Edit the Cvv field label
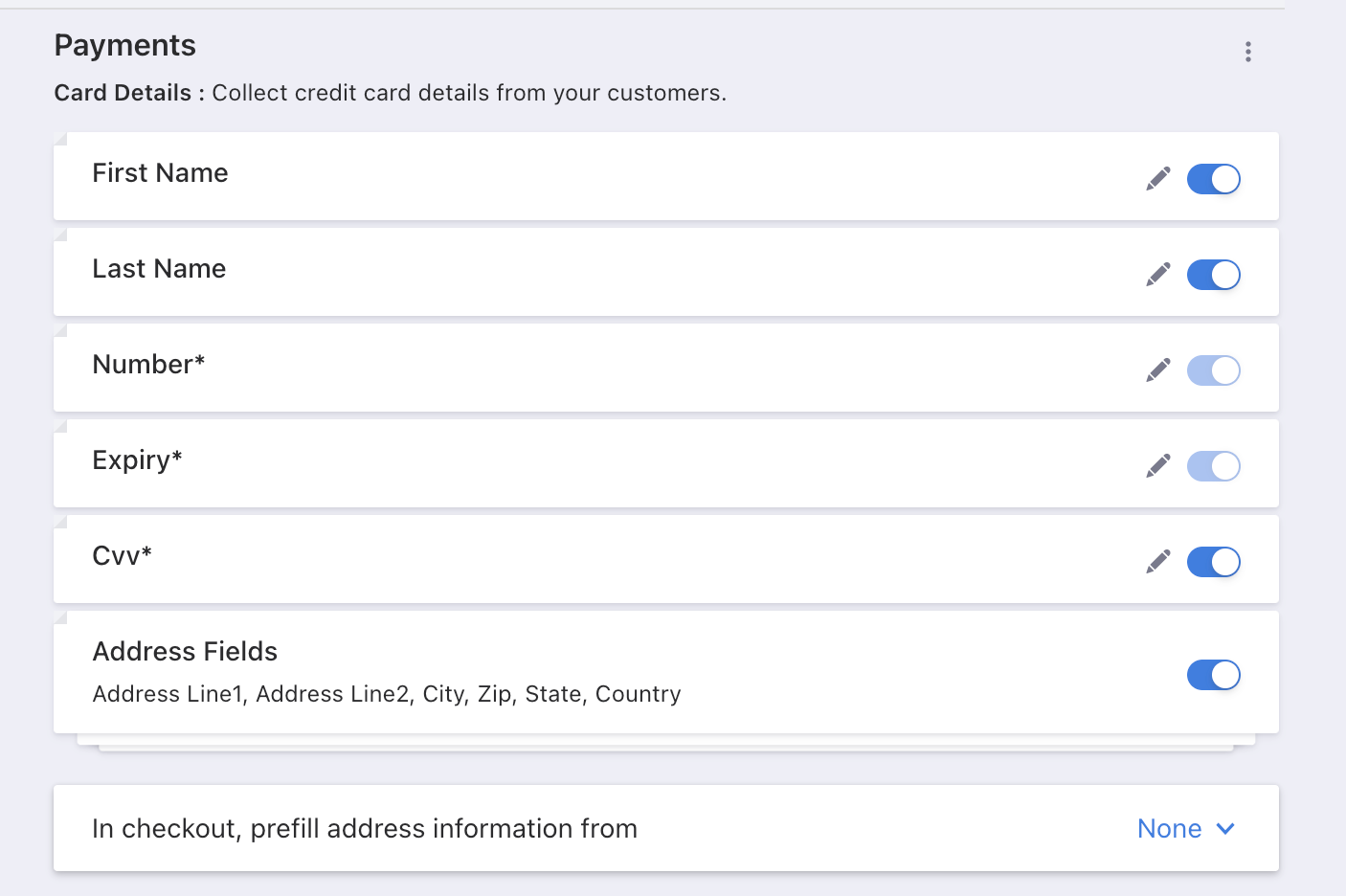 [x=1158, y=562]
